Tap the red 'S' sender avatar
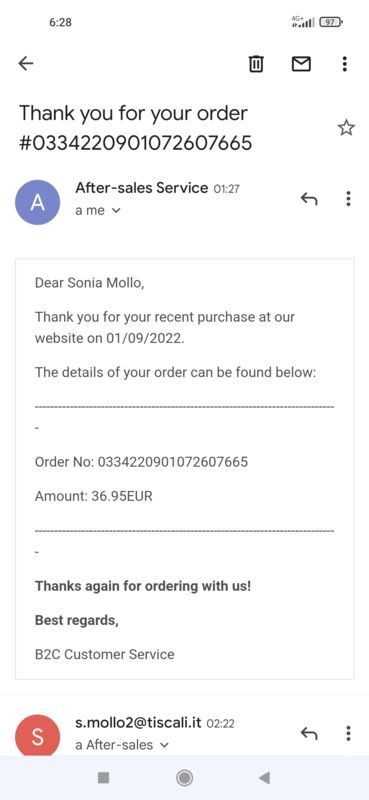 click(x=38, y=737)
